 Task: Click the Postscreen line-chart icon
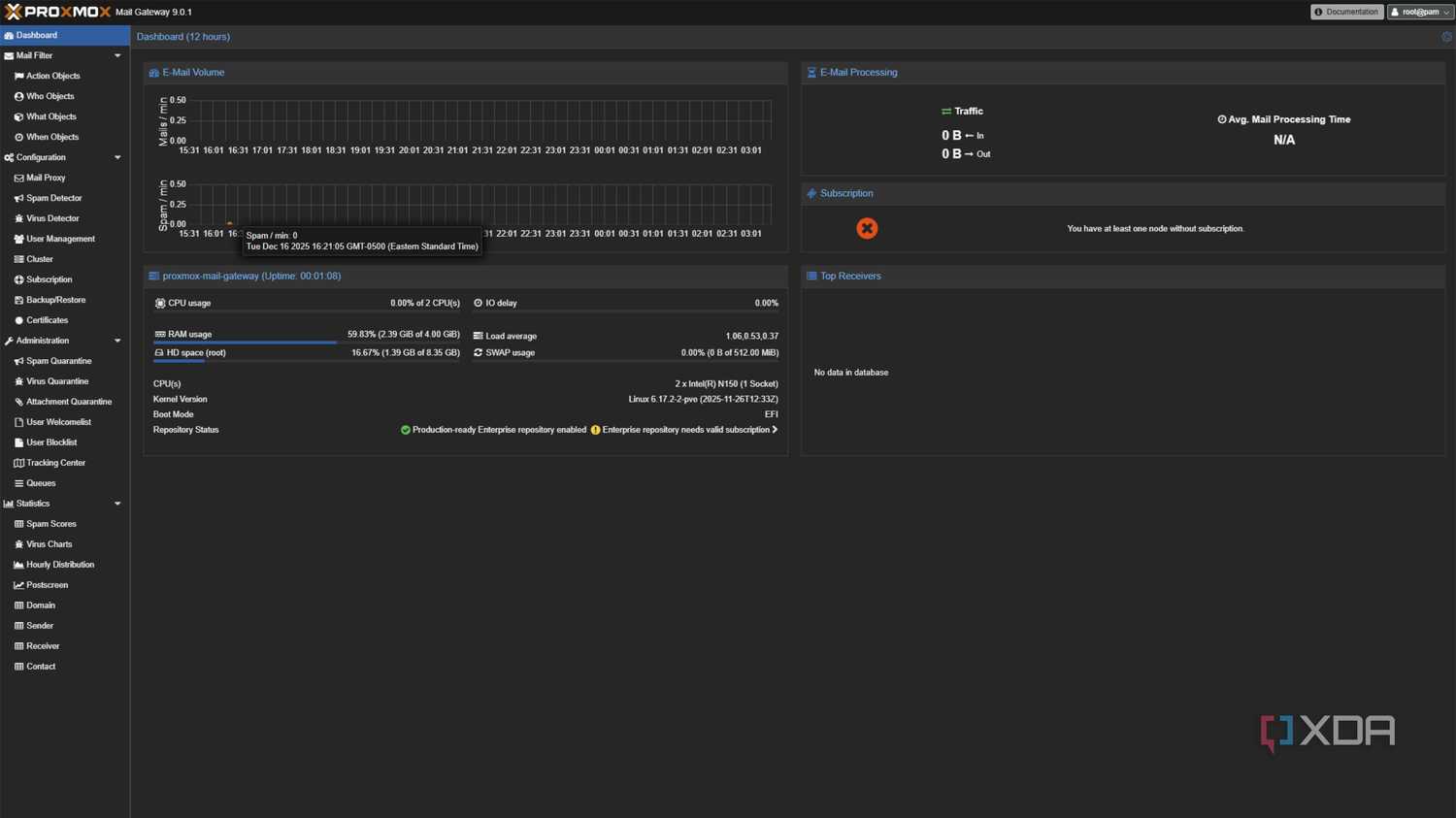18,585
